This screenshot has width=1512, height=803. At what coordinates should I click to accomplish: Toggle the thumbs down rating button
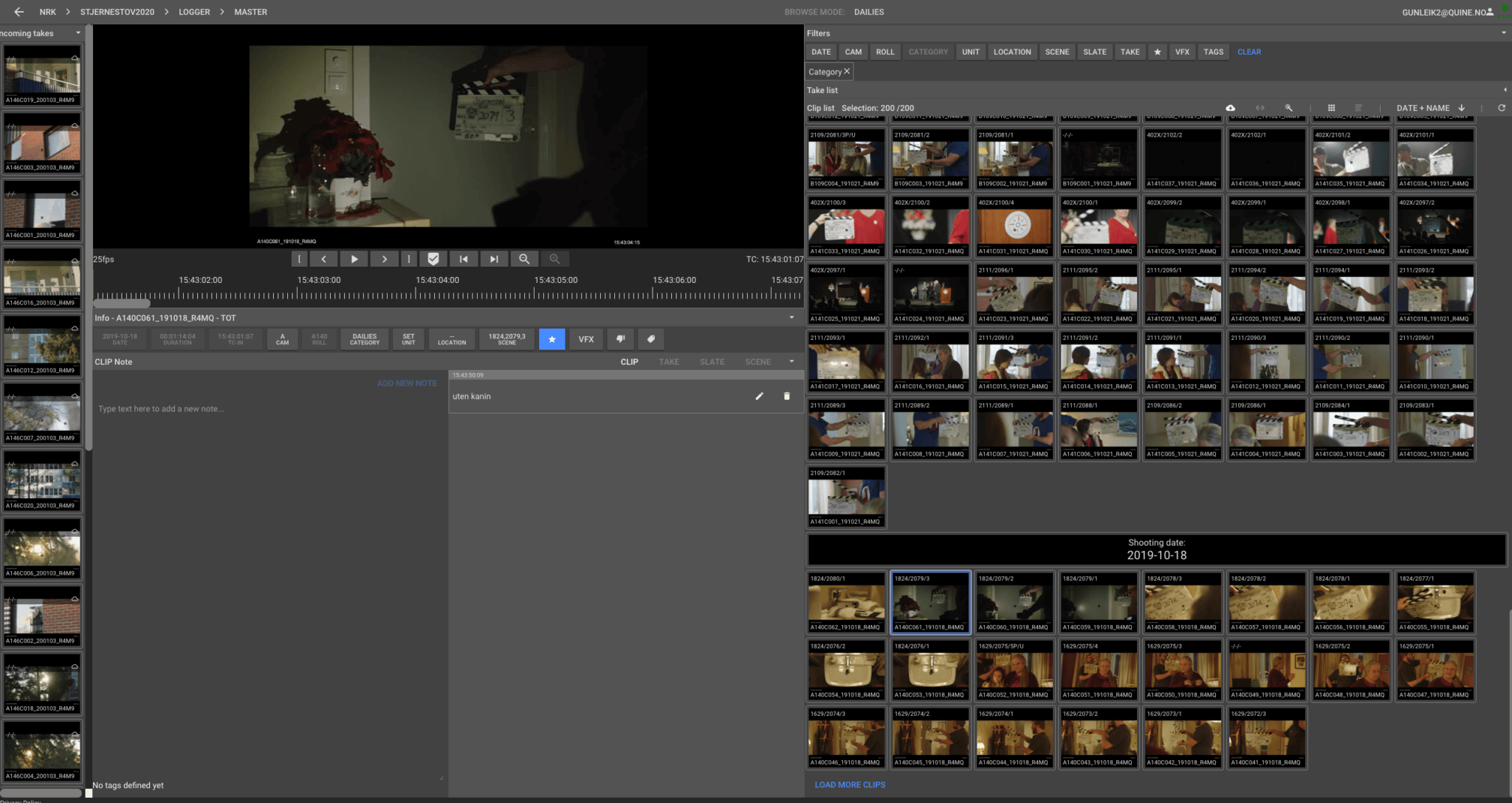(620, 339)
